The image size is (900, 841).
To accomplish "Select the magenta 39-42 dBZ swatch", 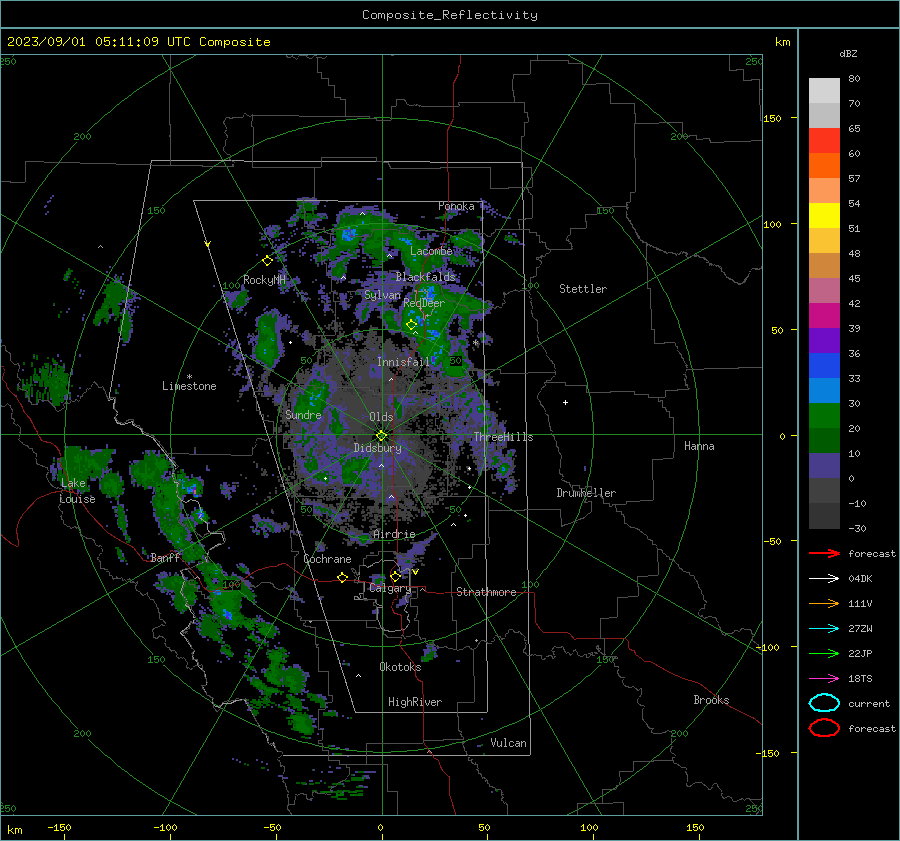I will tap(824, 316).
